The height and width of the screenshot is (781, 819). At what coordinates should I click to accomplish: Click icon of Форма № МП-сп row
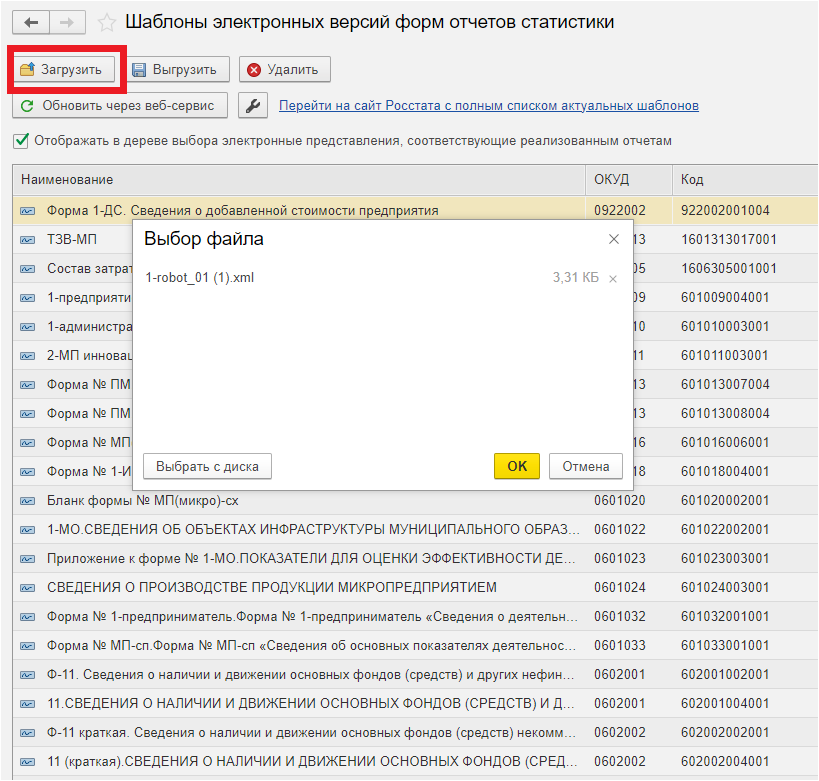tap(28, 646)
